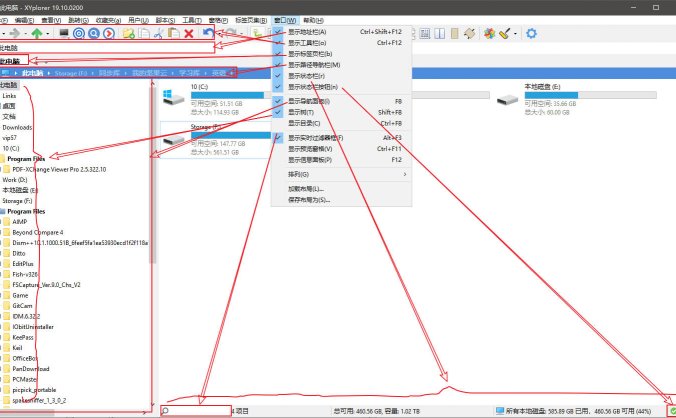Screen dimensions: 676x418
Task: Uncheck 显示路径导航栏(M) menu entry
Action: point(341,65)
